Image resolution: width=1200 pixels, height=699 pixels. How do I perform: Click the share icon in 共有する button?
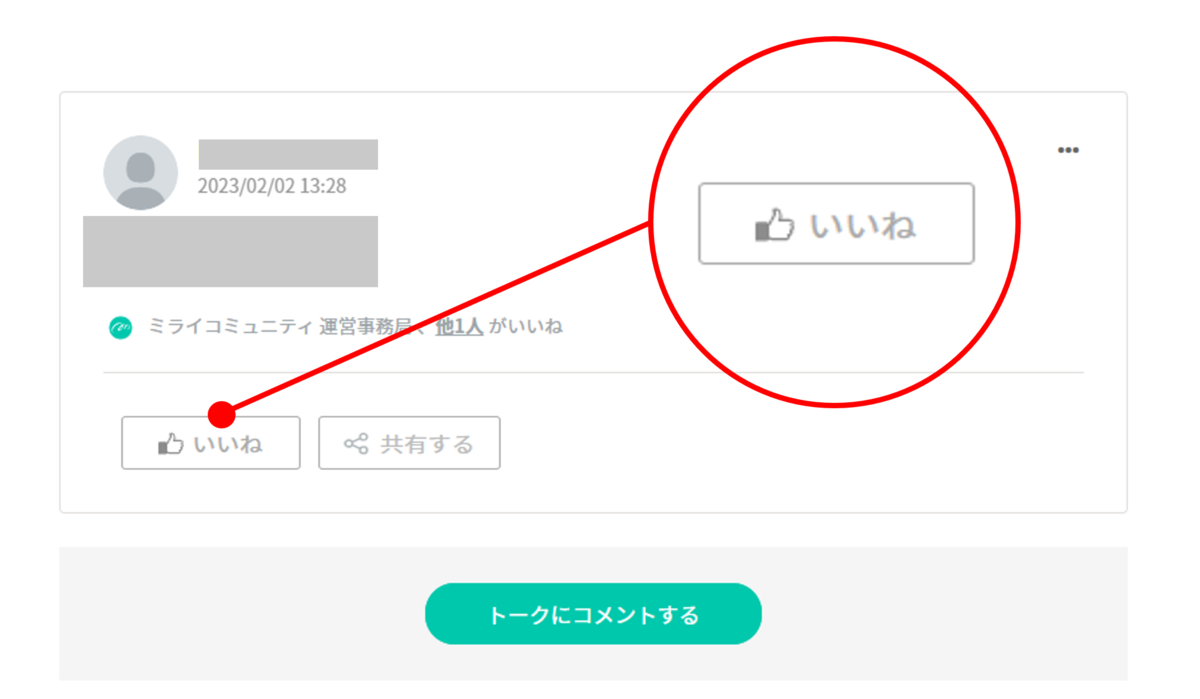pos(356,443)
